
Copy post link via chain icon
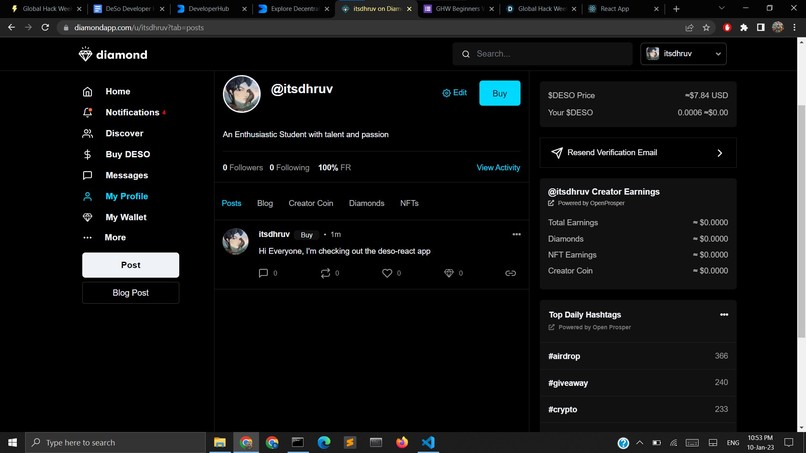[510, 273]
